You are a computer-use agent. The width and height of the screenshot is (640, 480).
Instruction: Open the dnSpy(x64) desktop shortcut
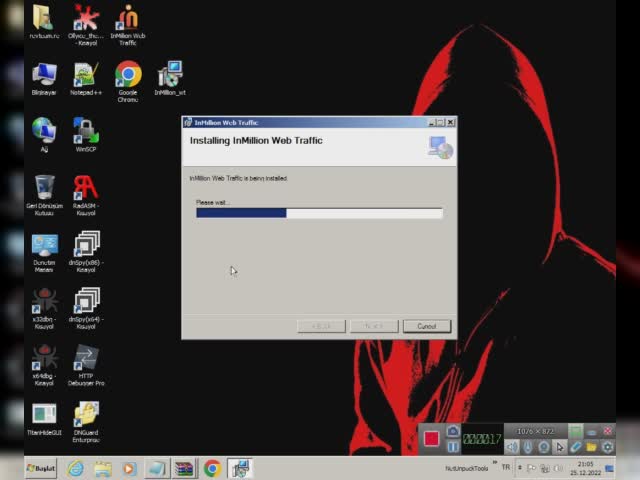click(x=86, y=309)
